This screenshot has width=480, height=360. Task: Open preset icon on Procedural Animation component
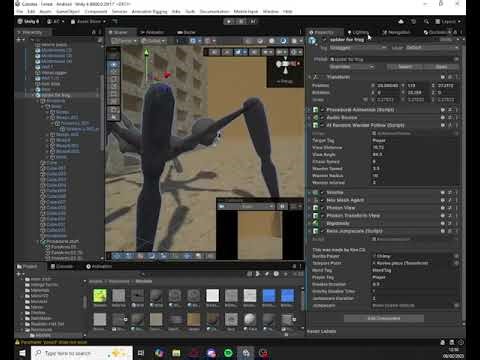point(450,110)
